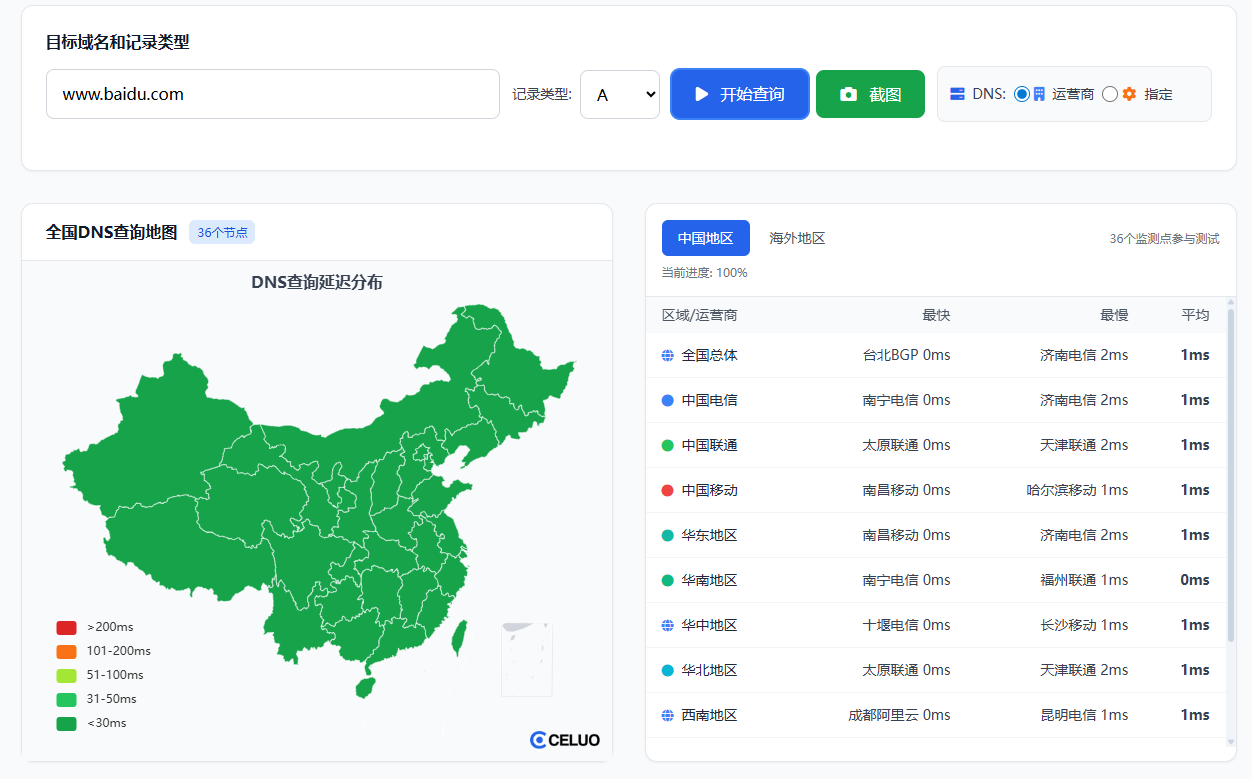1252x779 pixels.
Task: Click the globe icon beside 全国总体
Action: tap(668, 355)
